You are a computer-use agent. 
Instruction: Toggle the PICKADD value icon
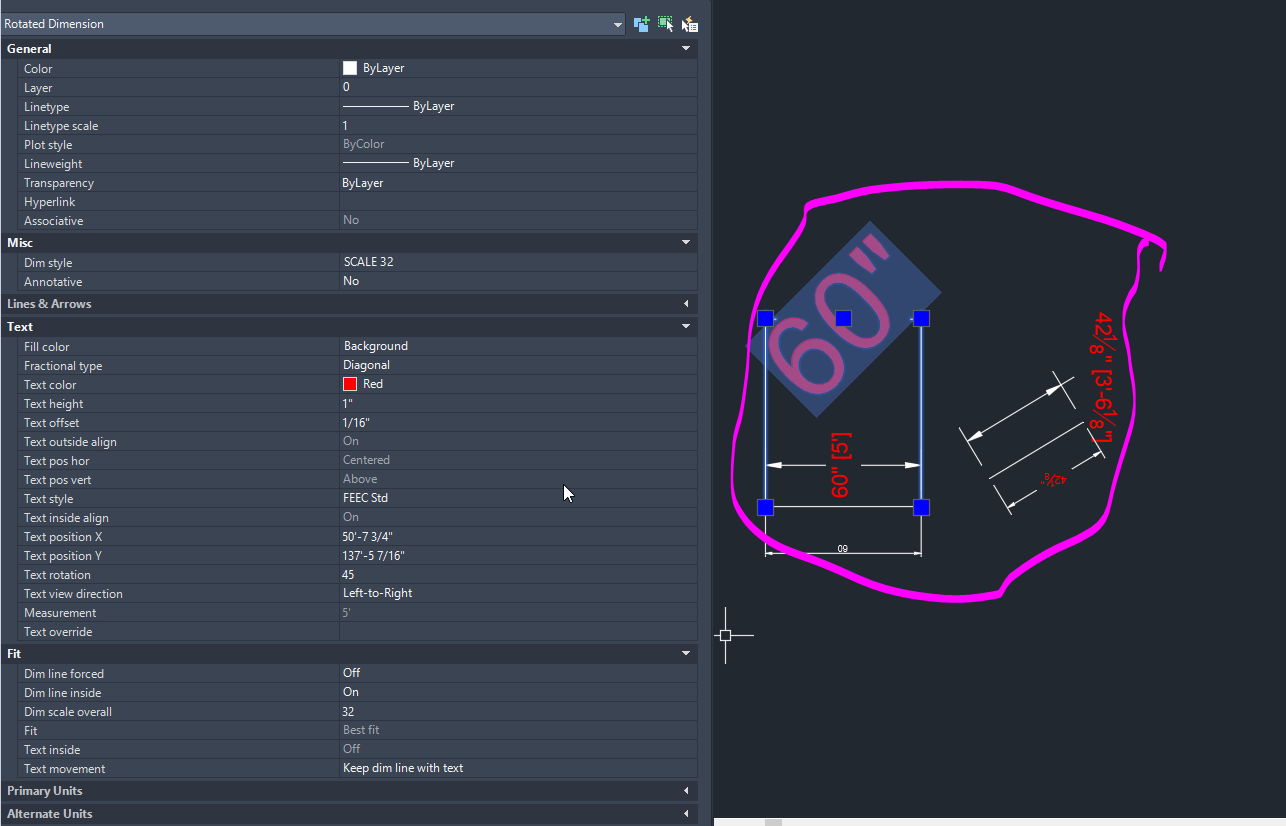[x=641, y=23]
